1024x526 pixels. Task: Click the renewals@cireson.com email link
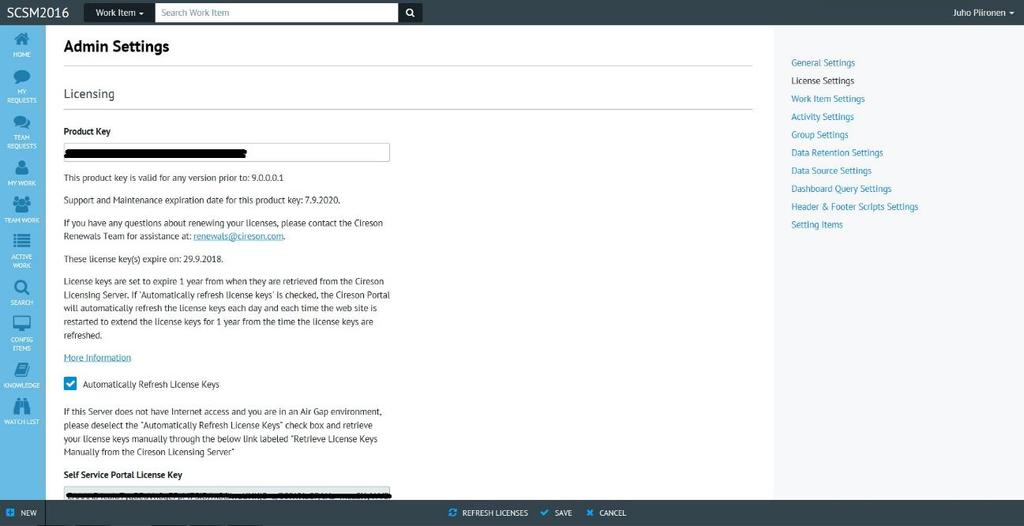click(x=238, y=237)
